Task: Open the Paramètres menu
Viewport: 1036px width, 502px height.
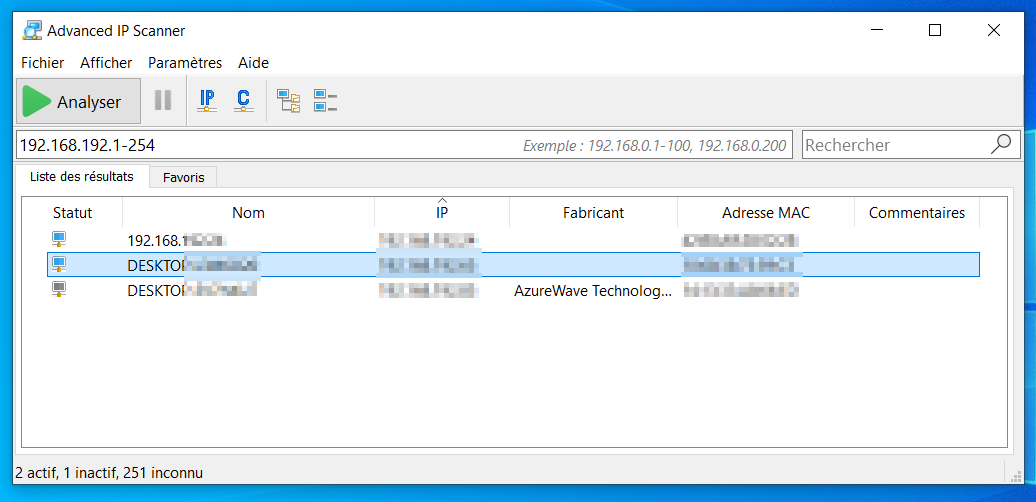Action: pyautogui.click(x=185, y=63)
